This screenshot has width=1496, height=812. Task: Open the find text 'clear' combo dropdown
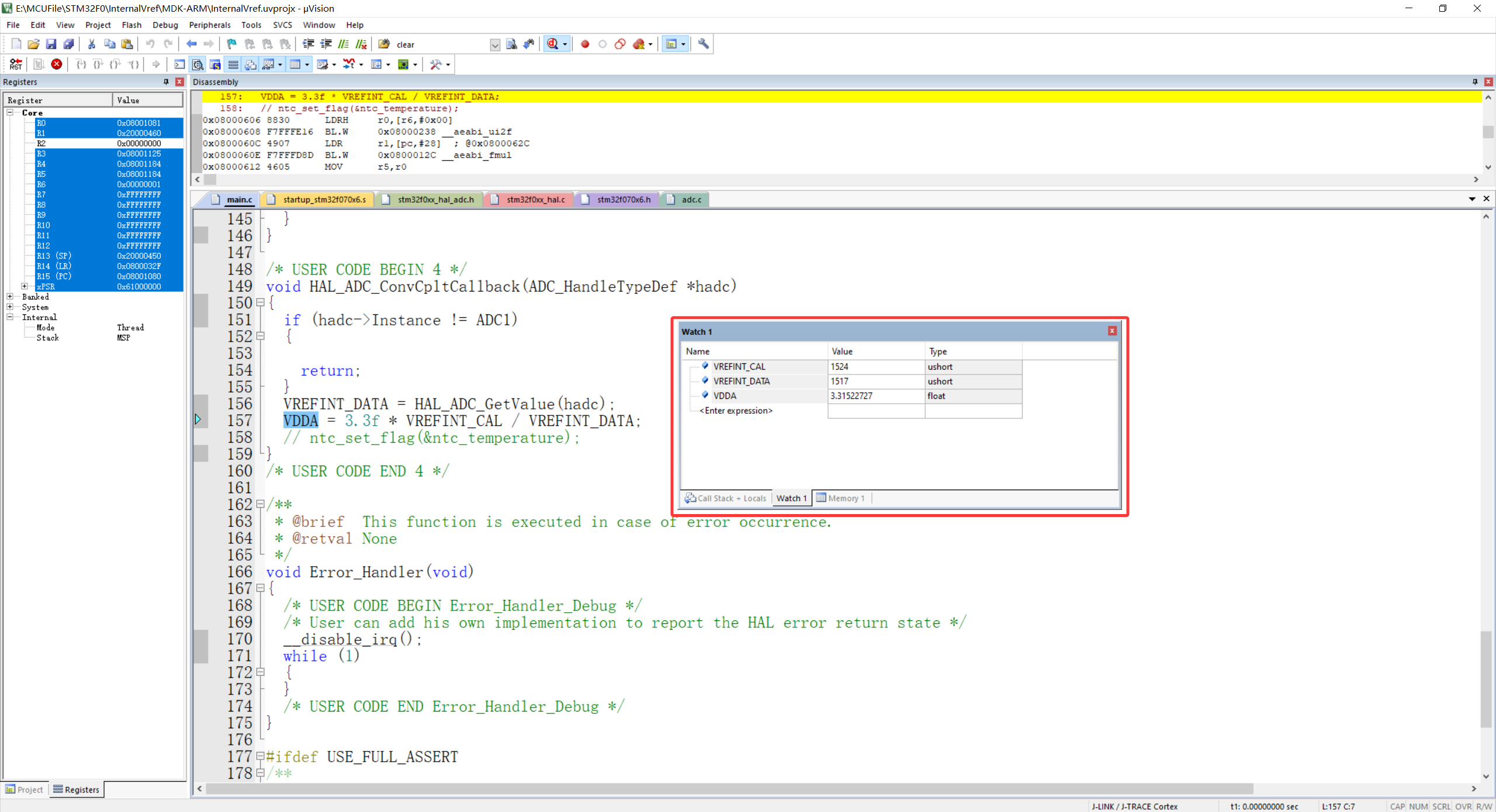tap(495, 45)
